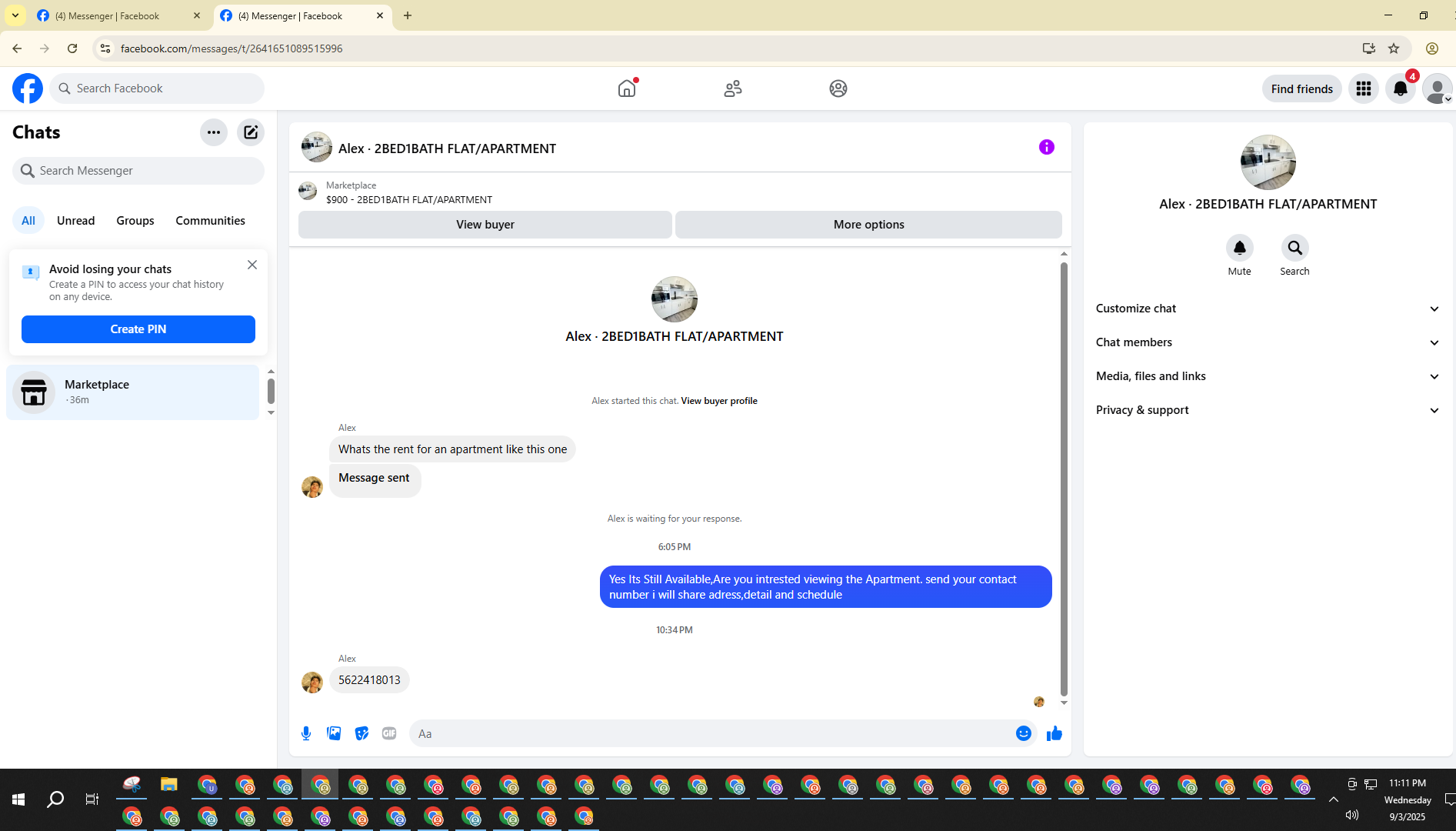
Task: Record a voice clip microphone icon
Action: point(306,733)
